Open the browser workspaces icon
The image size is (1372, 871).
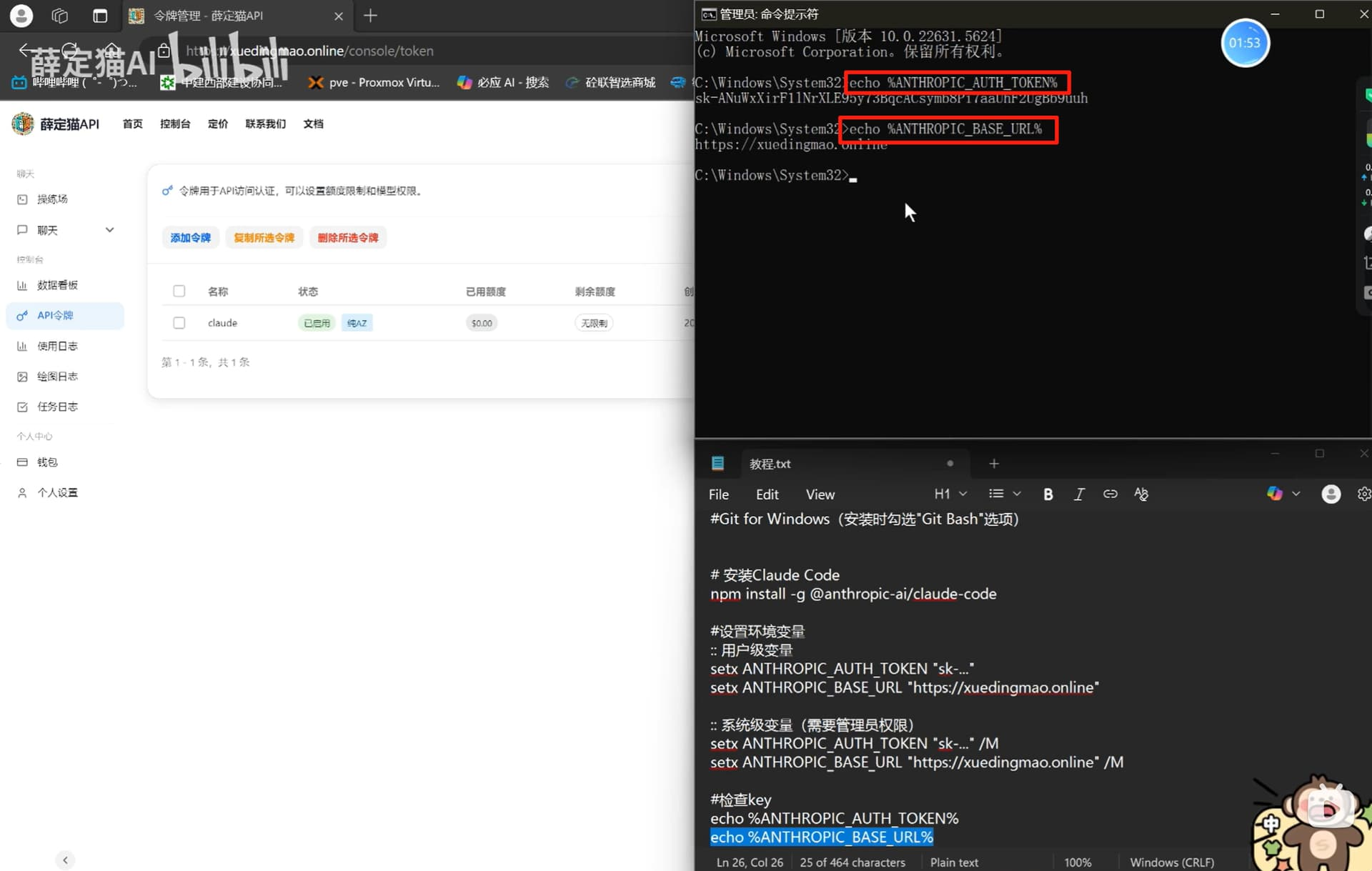coord(60,16)
